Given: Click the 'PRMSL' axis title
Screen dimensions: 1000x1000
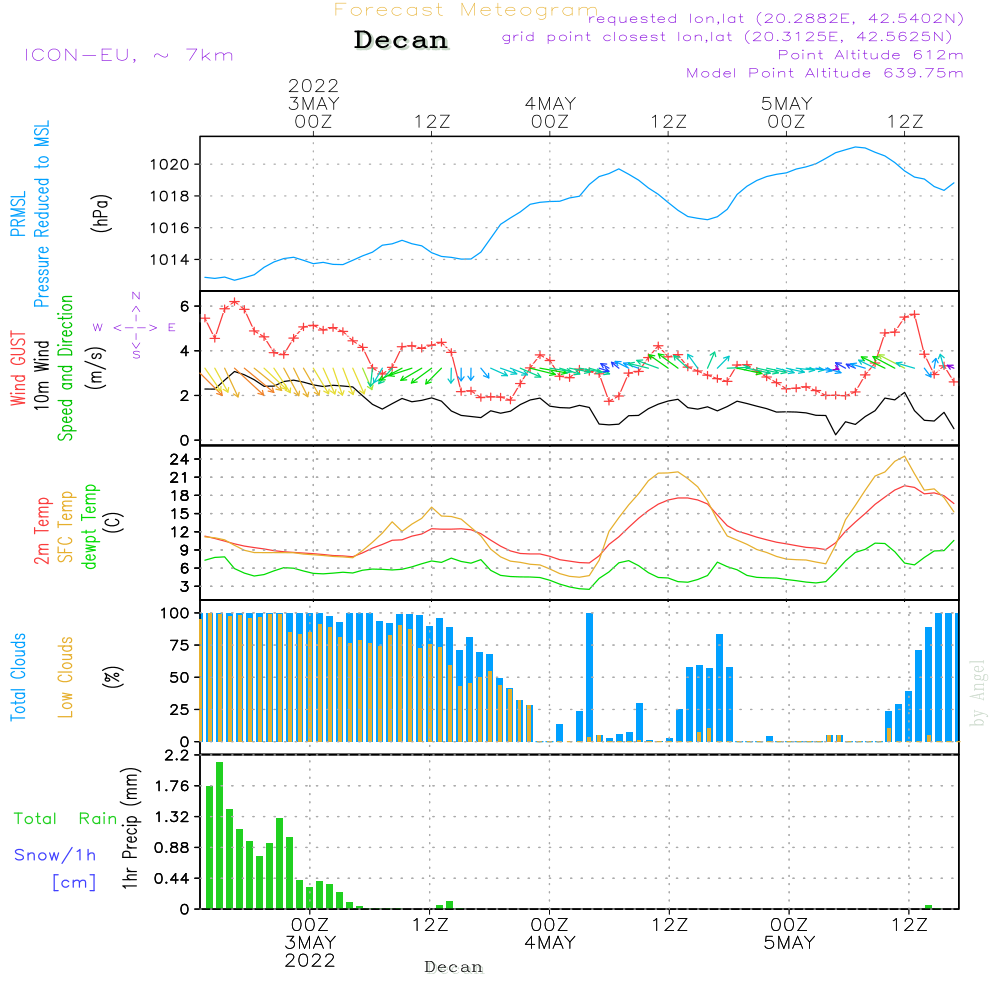Looking at the screenshot, I should (x=18, y=214).
